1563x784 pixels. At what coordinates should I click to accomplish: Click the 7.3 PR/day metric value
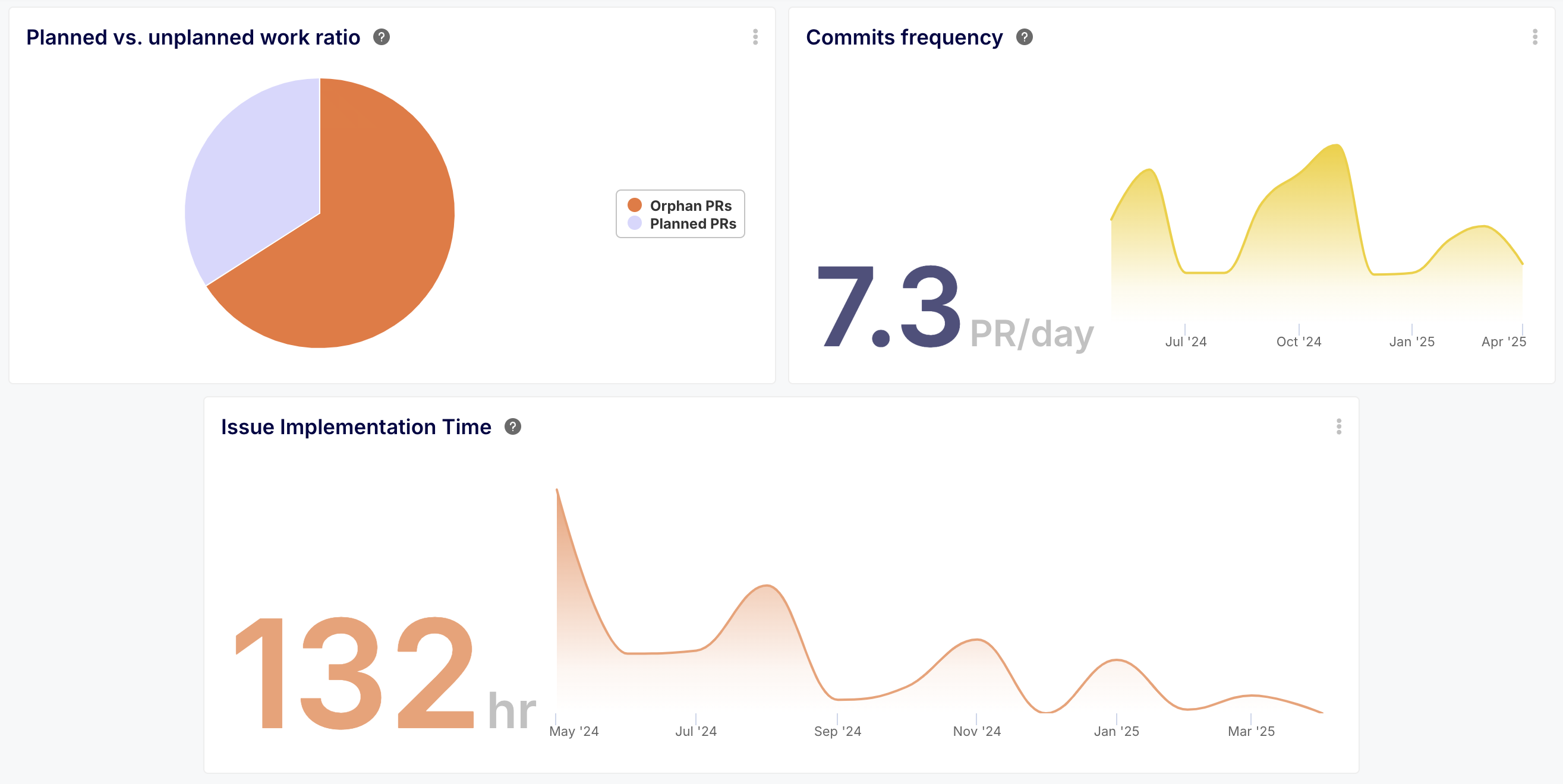point(889,308)
